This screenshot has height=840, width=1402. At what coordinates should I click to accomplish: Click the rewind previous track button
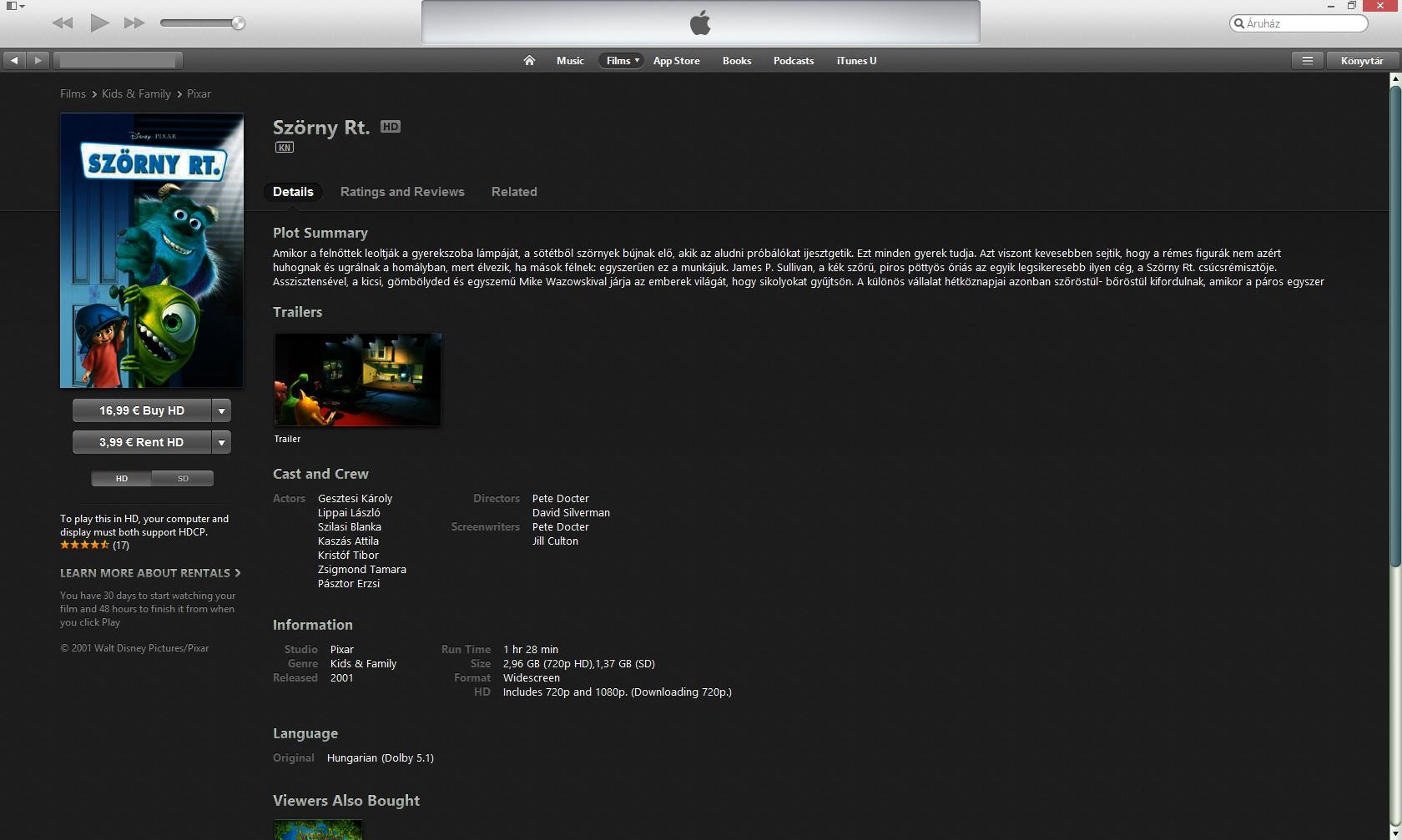pos(63,23)
